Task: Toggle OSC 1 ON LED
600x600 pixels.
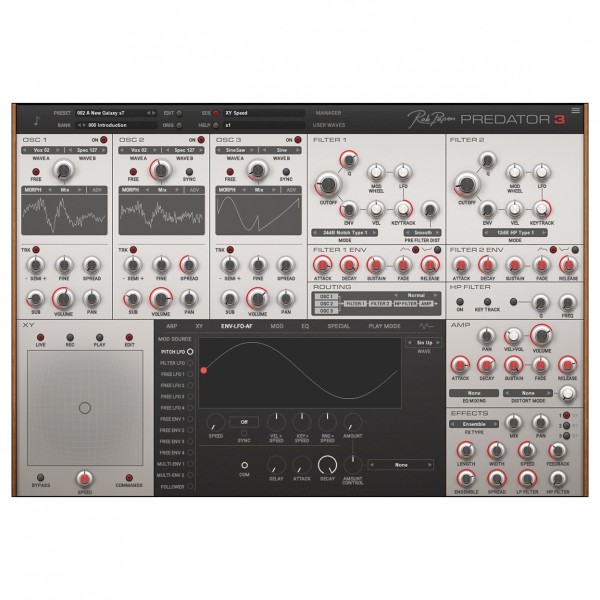Action: point(104,140)
